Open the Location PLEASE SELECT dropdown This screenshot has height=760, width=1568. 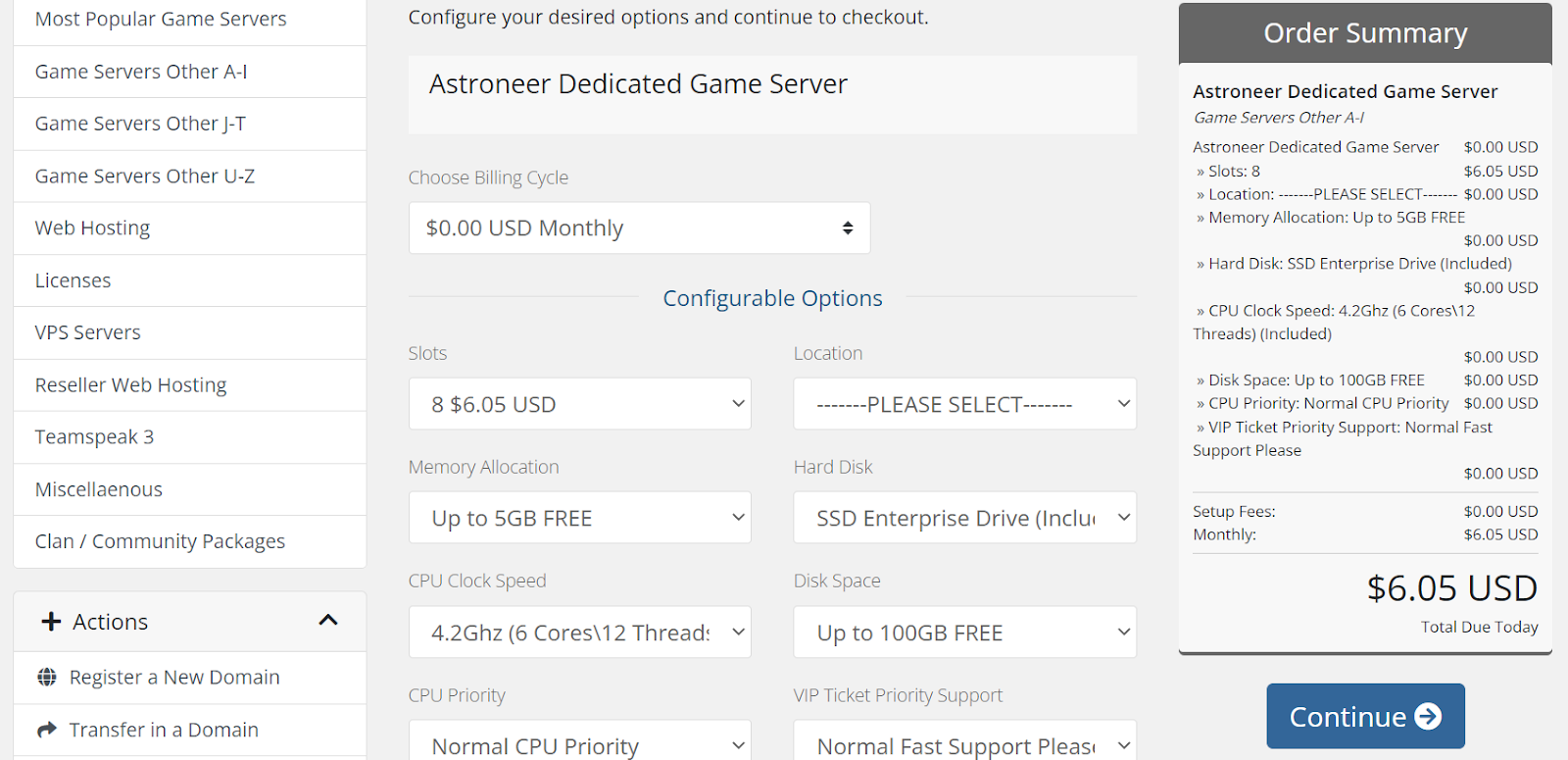pos(965,404)
